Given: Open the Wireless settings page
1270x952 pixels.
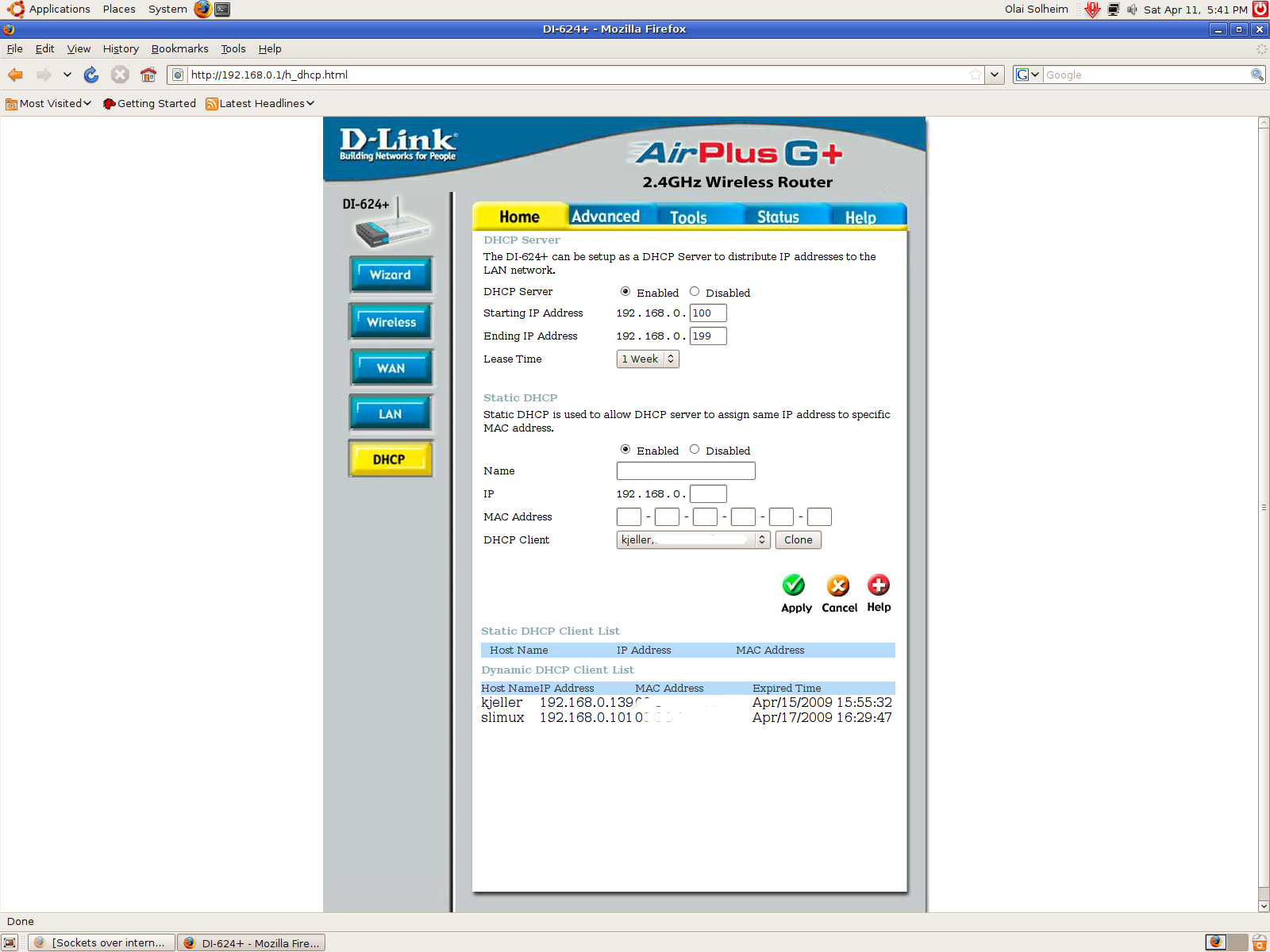Looking at the screenshot, I should click(391, 322).
